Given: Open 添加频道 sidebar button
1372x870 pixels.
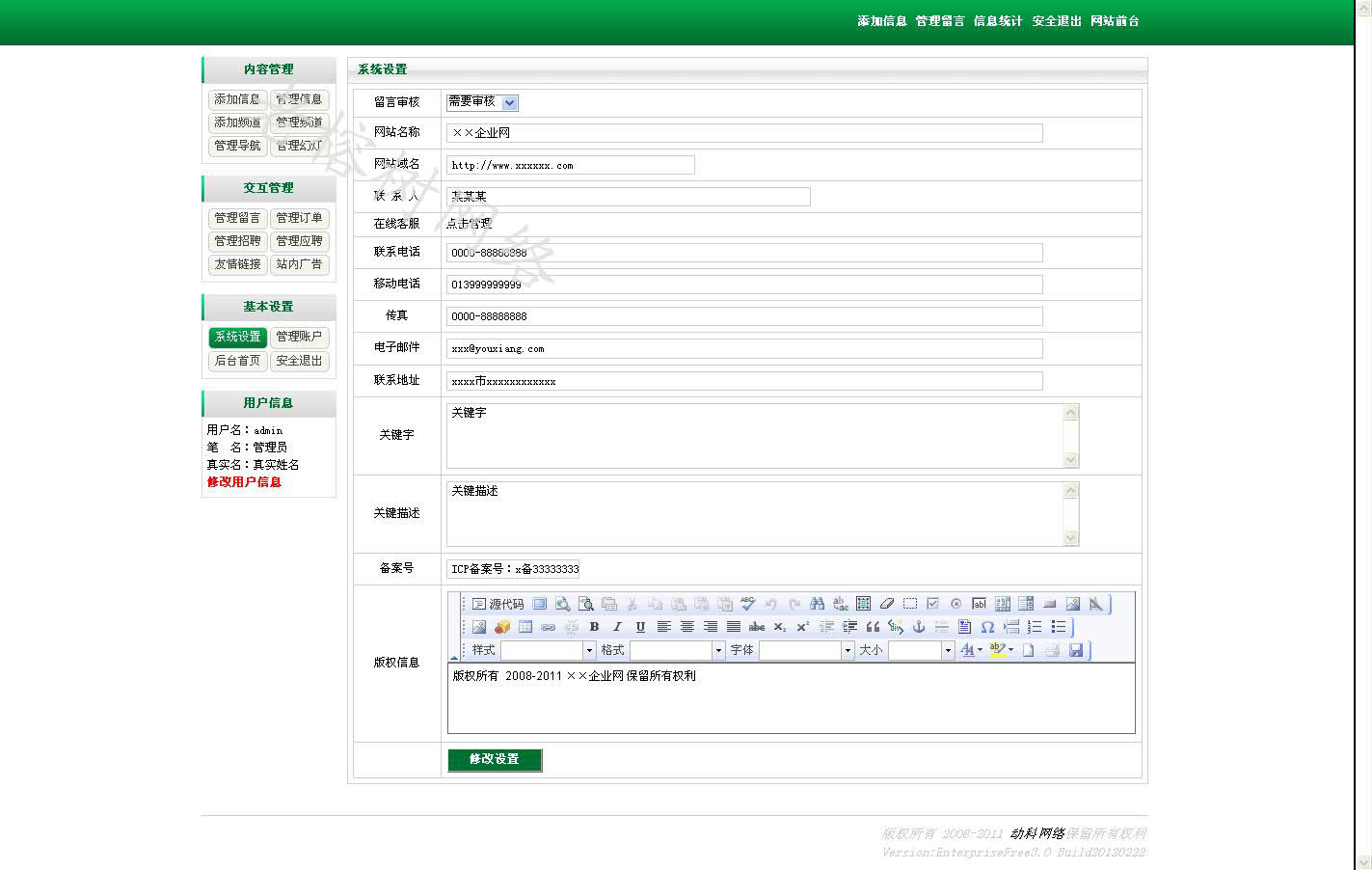Looking at the screenshot, I should tap(237, 122).
